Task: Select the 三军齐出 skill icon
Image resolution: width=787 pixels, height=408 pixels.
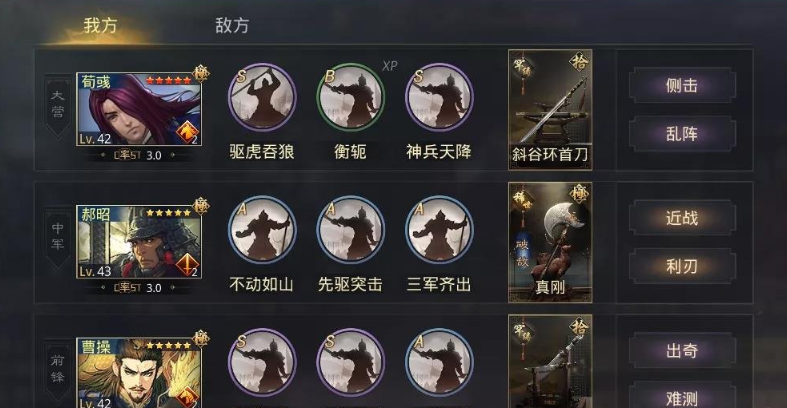Action: pyautogui.click(x=439, y=230)
